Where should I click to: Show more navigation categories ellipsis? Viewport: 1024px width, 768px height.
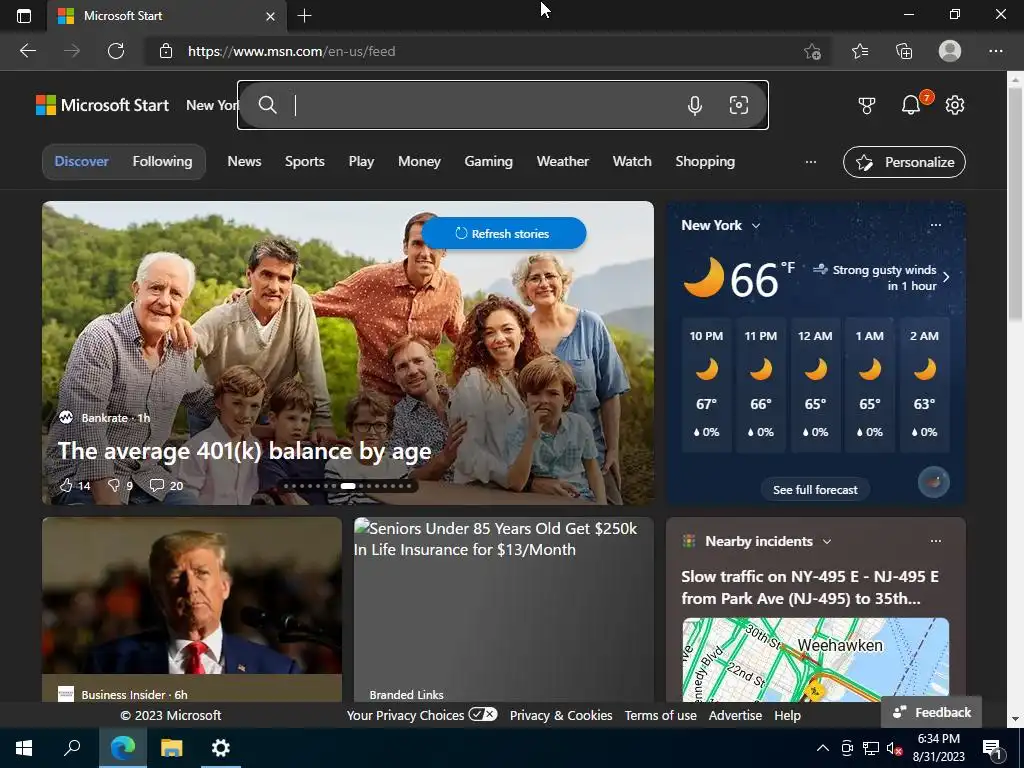(810, 162)
